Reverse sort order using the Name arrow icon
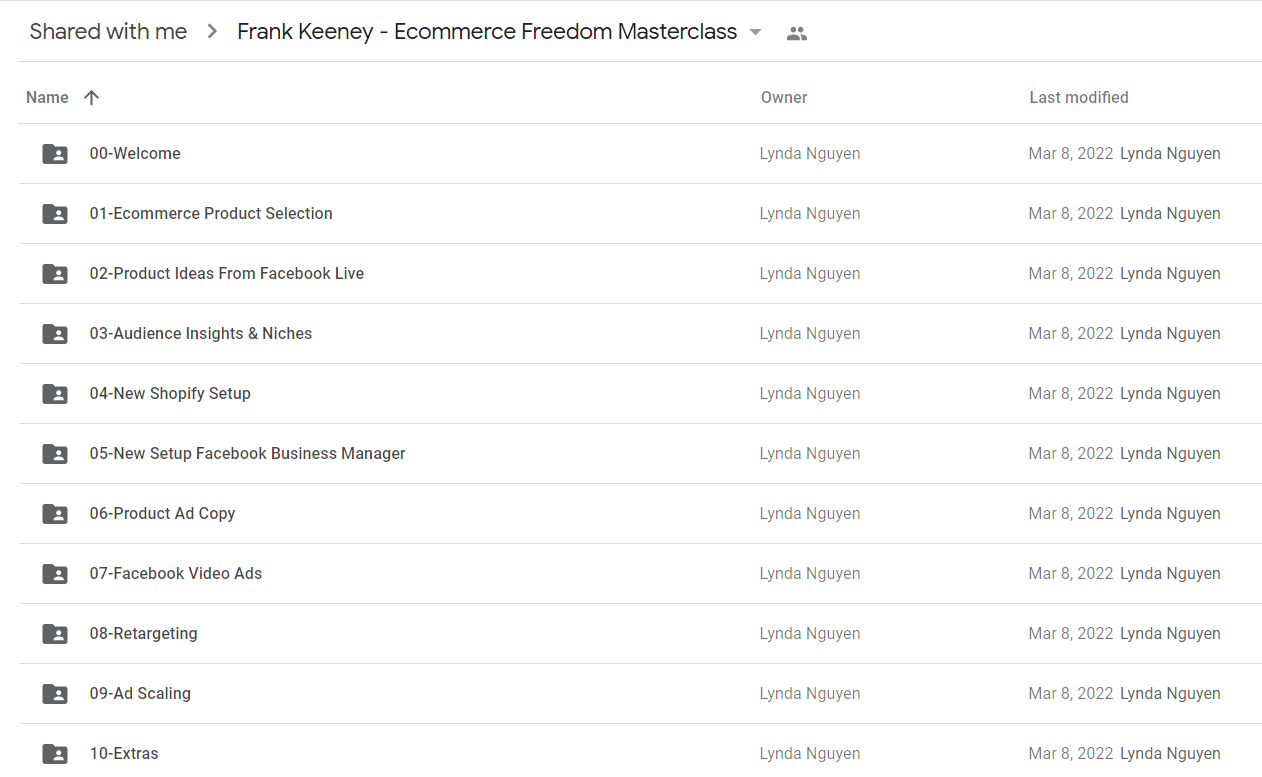Viewport: 1262px width, 777px height. point(92,97)
